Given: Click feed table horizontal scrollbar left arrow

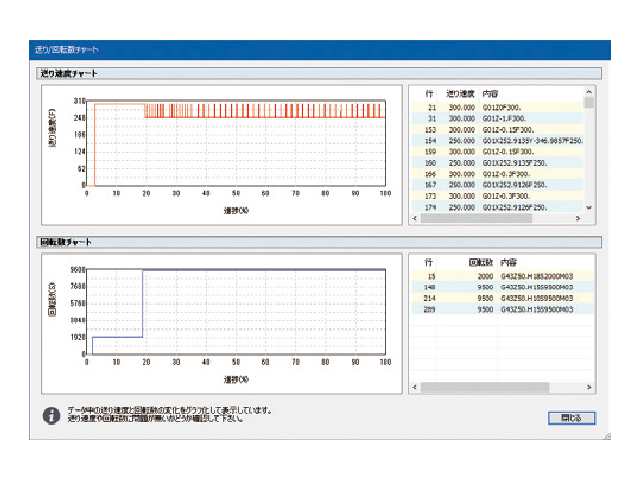Looking at the screenshot, I should [415, 218].
